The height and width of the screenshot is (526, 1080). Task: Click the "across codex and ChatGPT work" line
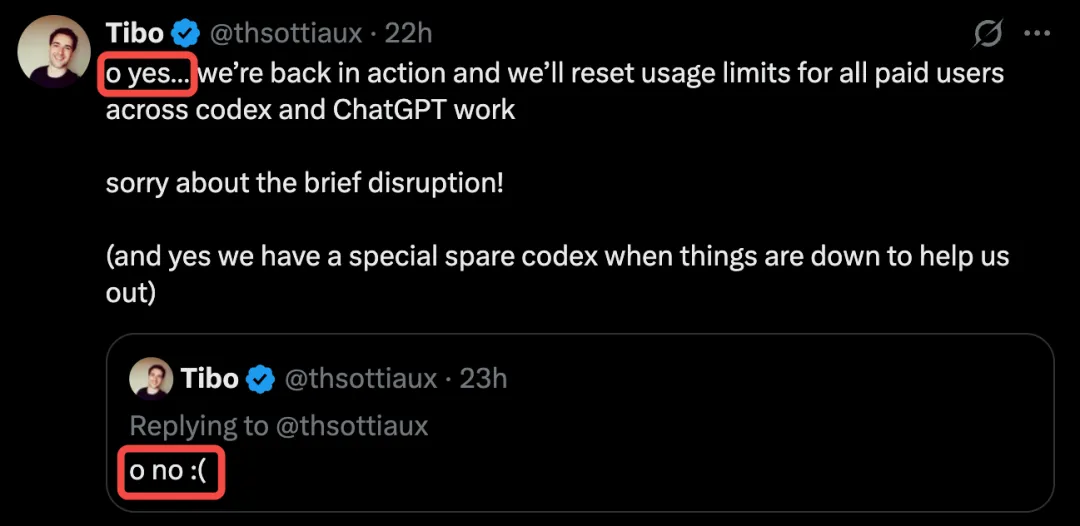pyautogui.click(x=310, y=109)
